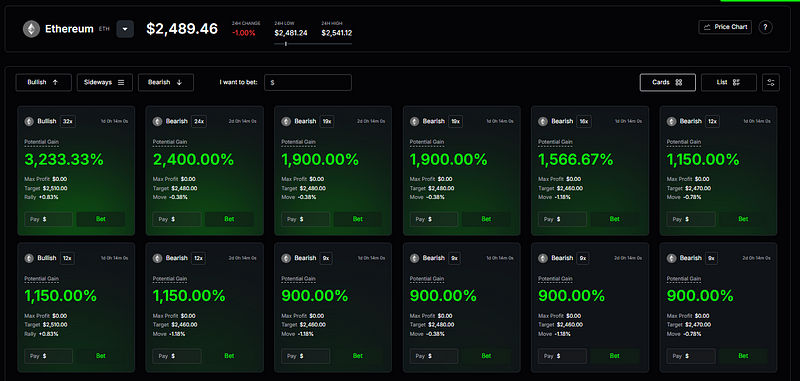Open the help question mark icon

[765, 27]
